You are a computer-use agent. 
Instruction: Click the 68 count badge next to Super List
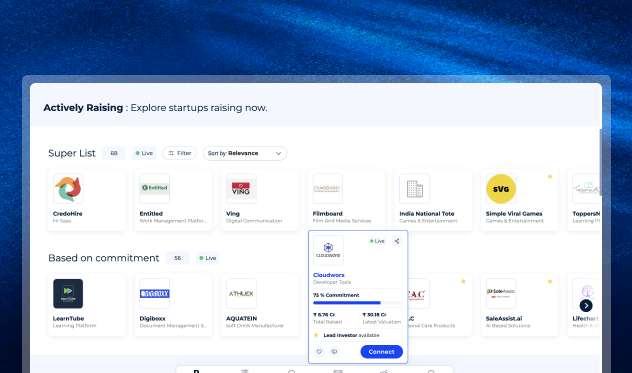[114, 153]
